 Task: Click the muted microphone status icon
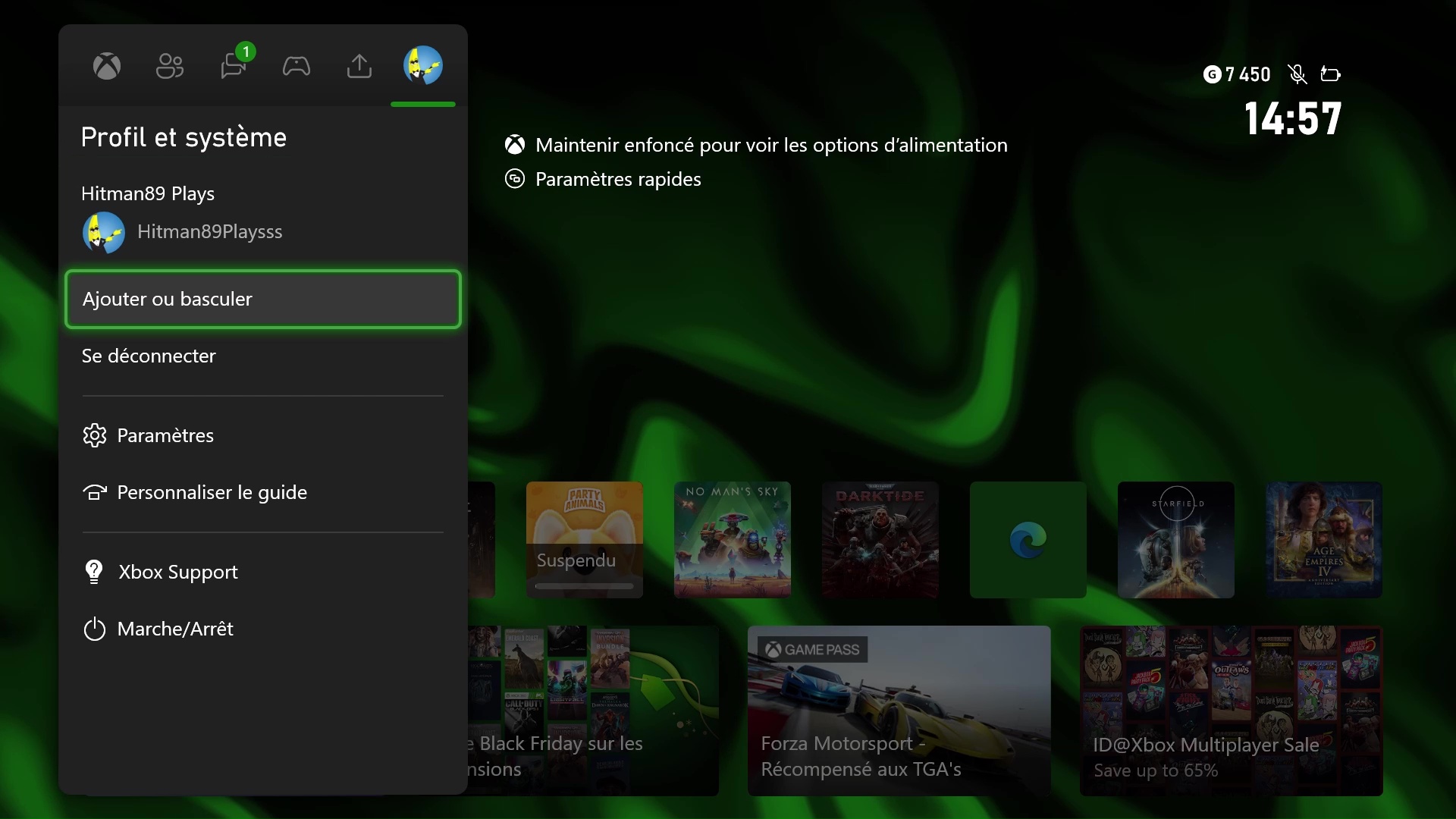click(1298, 74)
